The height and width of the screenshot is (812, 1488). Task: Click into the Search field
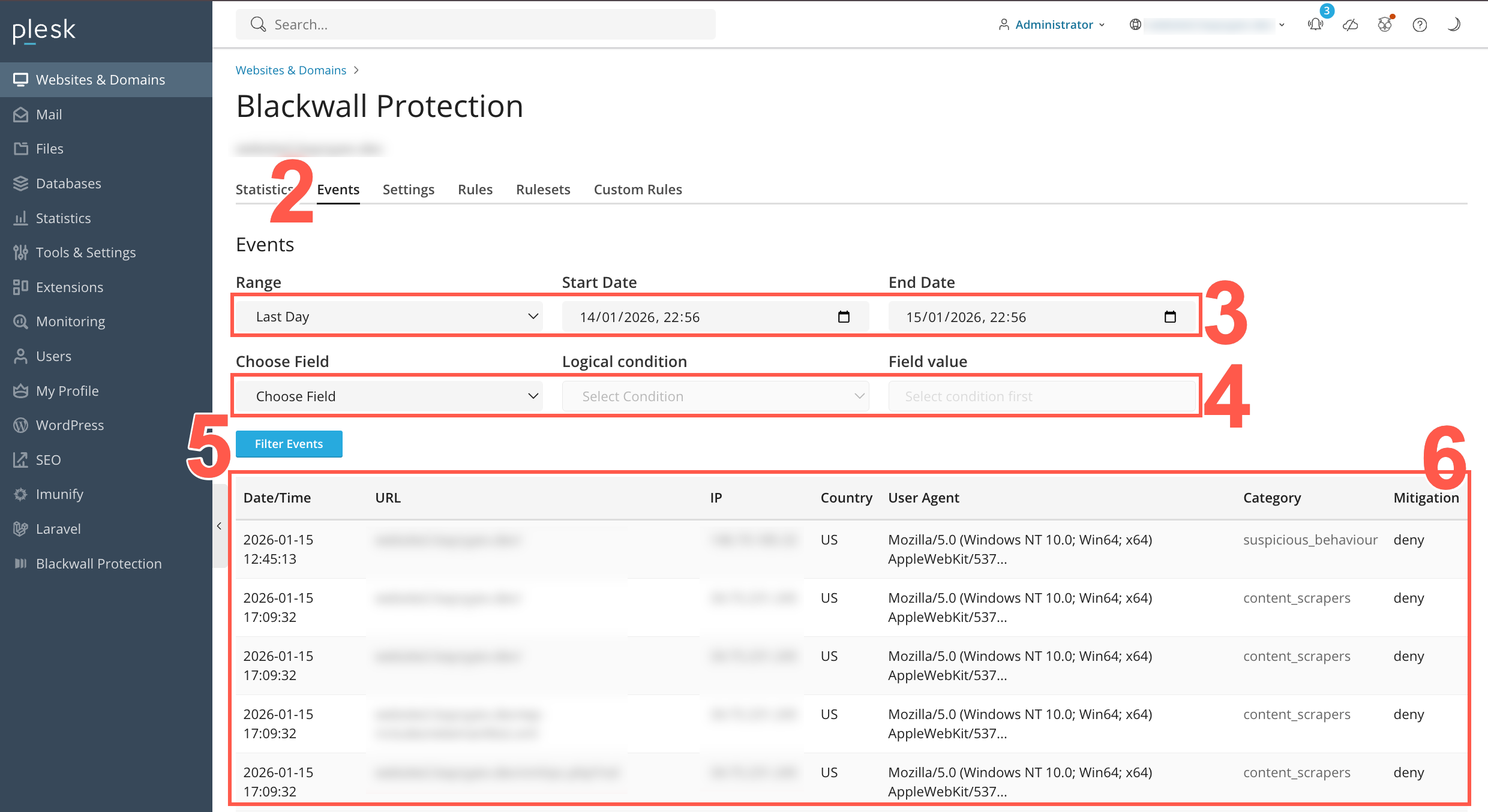coord(475,25)
